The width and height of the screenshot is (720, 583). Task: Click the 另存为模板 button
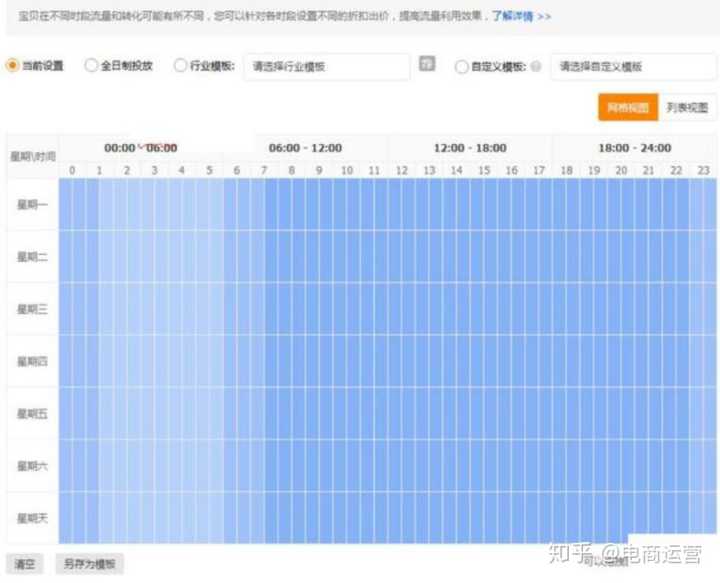(x=89, y=564)
